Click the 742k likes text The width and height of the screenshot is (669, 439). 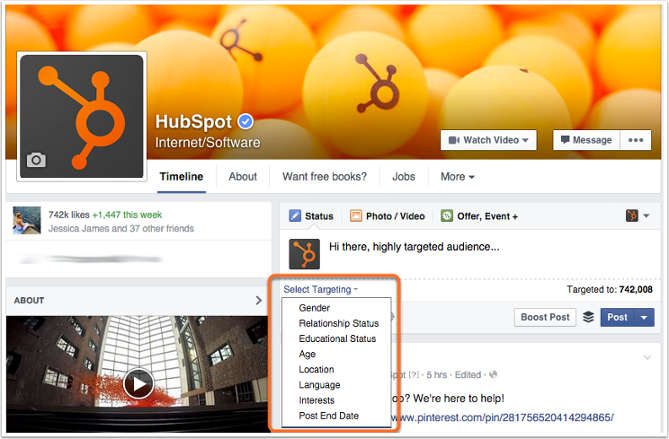tap(69, 215)
